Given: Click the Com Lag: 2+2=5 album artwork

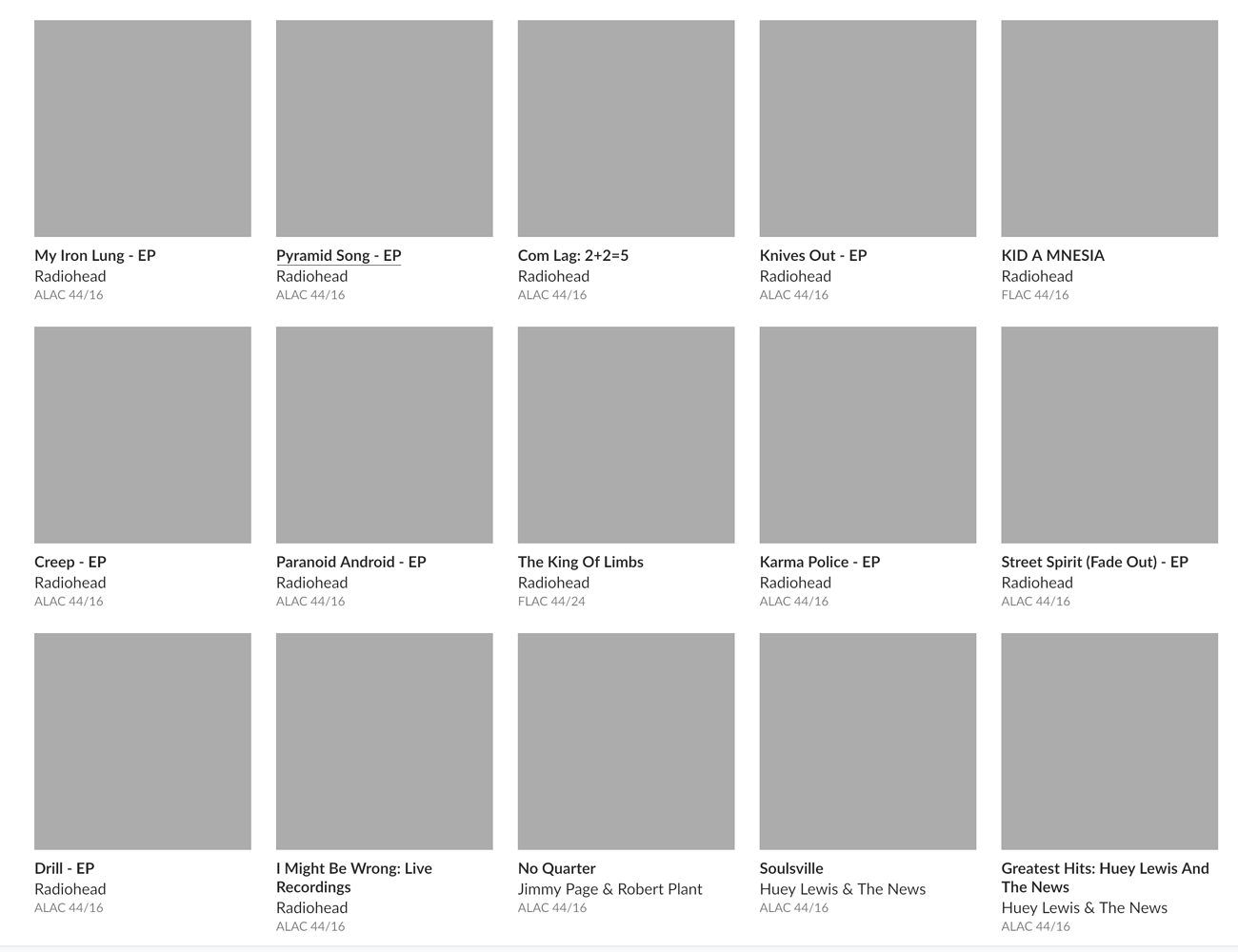Looking at the screenshot, I should [x=627, y=129].
